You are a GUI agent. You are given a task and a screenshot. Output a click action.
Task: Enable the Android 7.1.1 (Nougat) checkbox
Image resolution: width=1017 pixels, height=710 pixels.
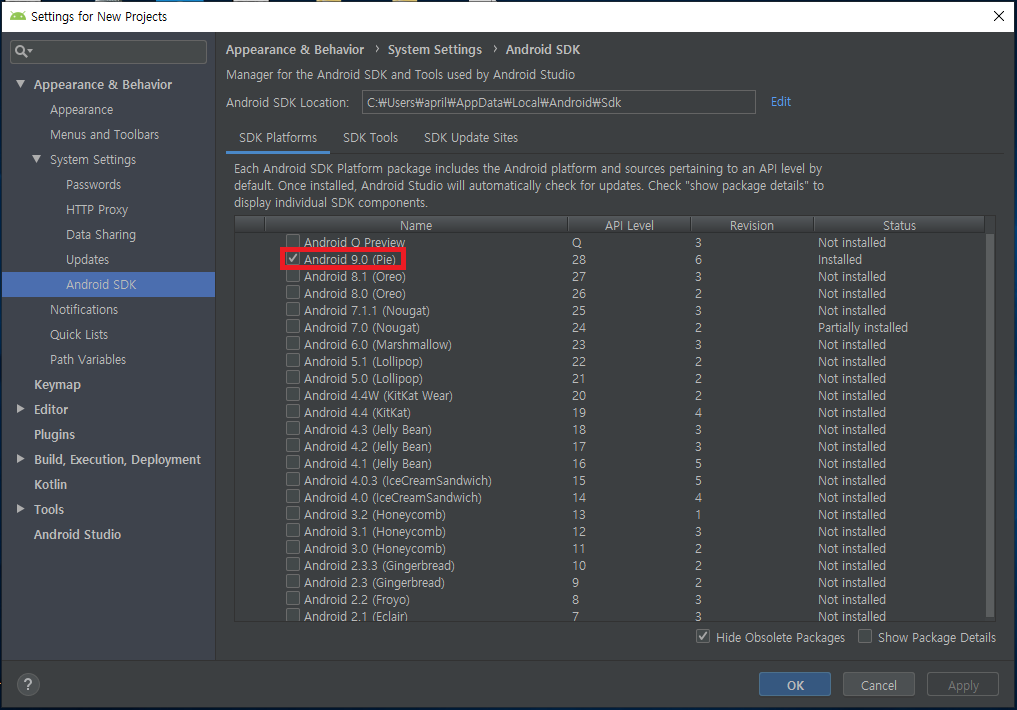click(293, 310)
